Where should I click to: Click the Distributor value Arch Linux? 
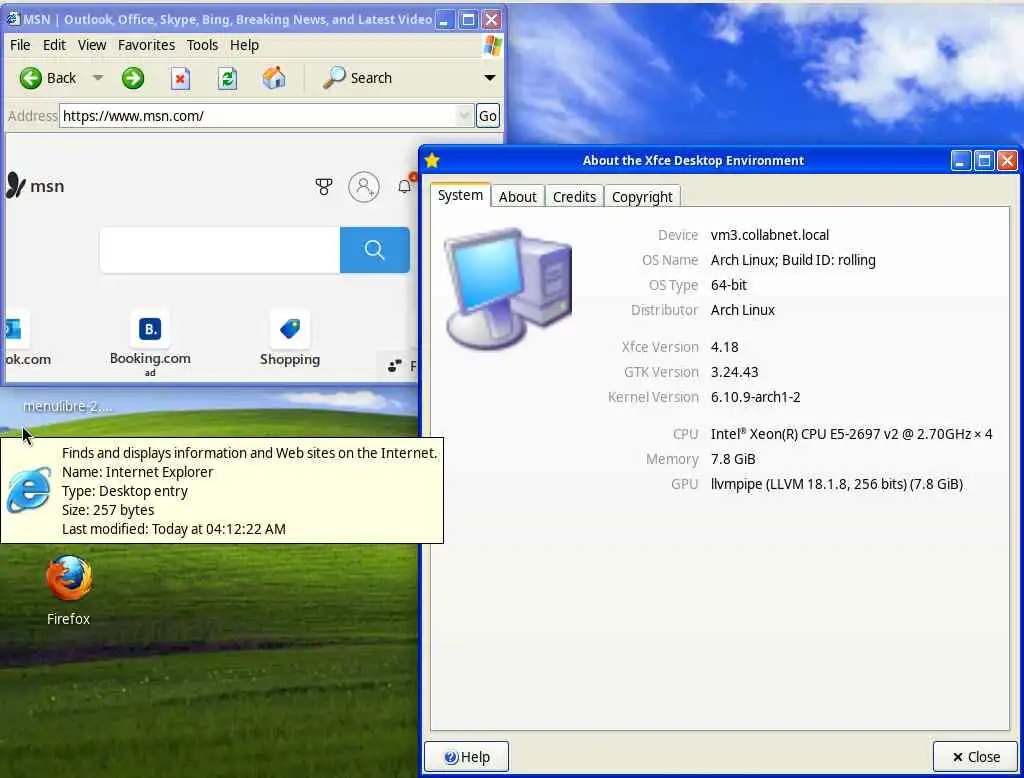tap(743, 310)
